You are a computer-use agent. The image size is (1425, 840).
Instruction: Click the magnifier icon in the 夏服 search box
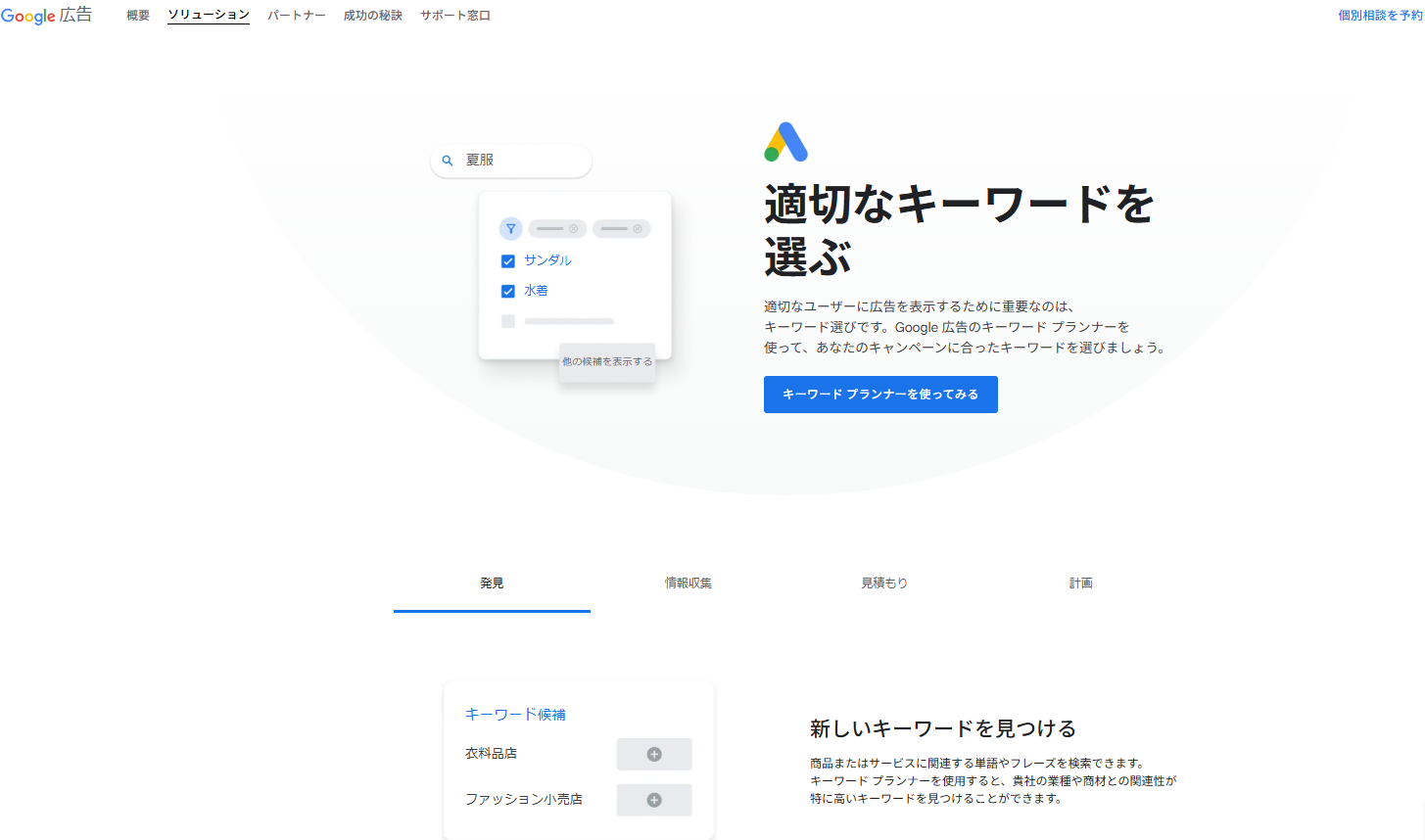pos(448,161)
